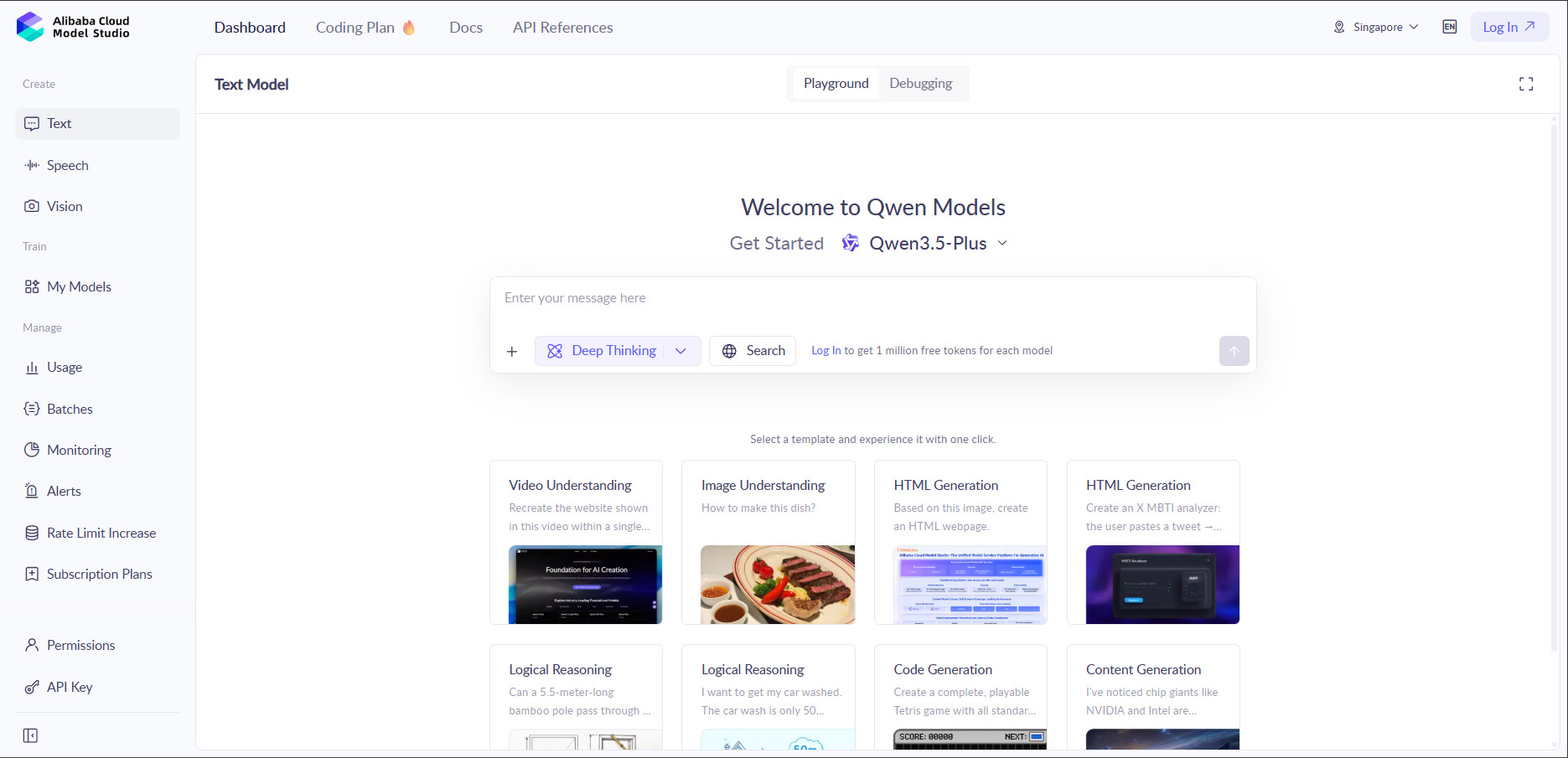Select the Code Generation Tetris template

tap(960, 697)
